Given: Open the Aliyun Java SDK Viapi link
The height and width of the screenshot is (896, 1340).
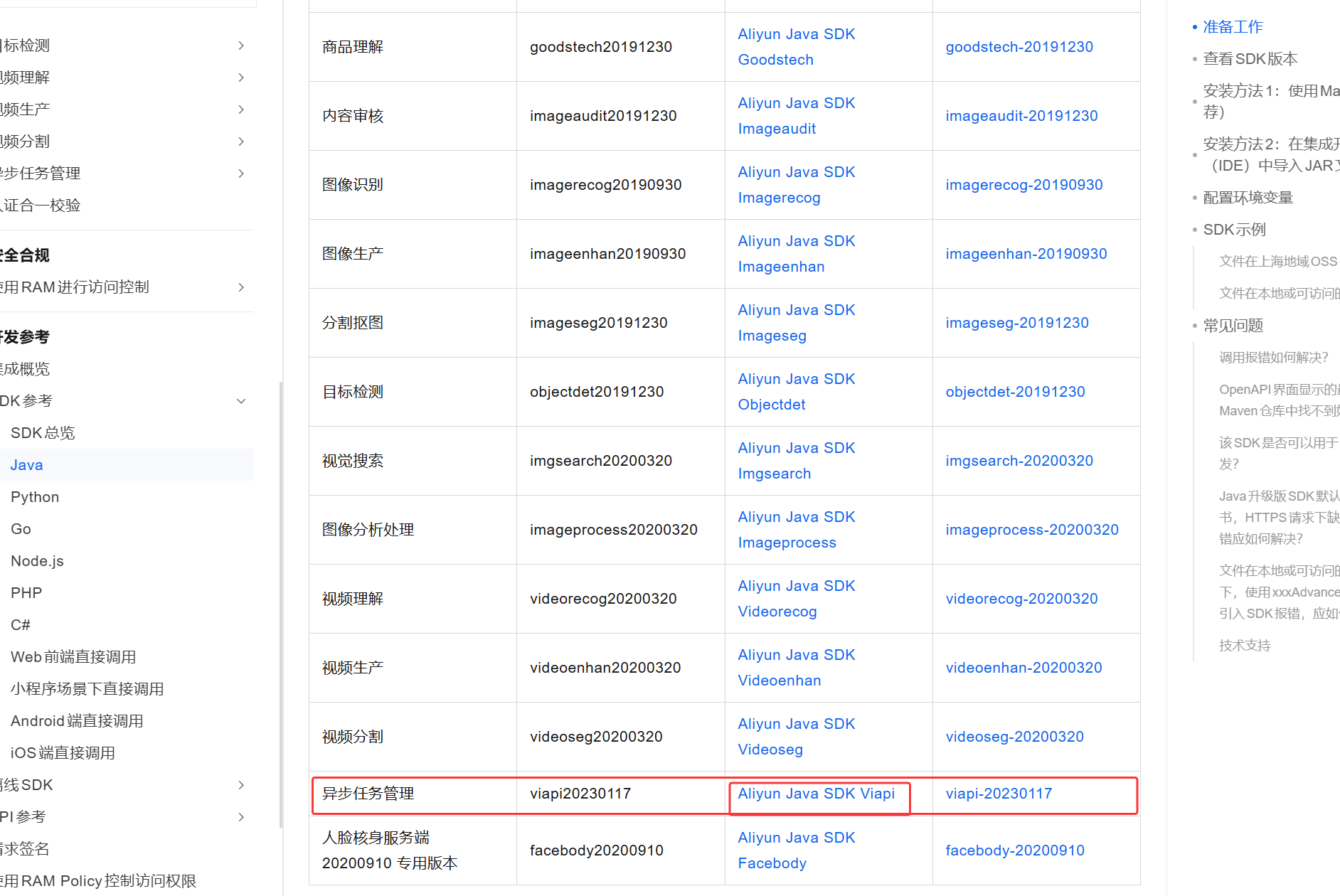Looking at the screenshot, I should tap(817, 794).
